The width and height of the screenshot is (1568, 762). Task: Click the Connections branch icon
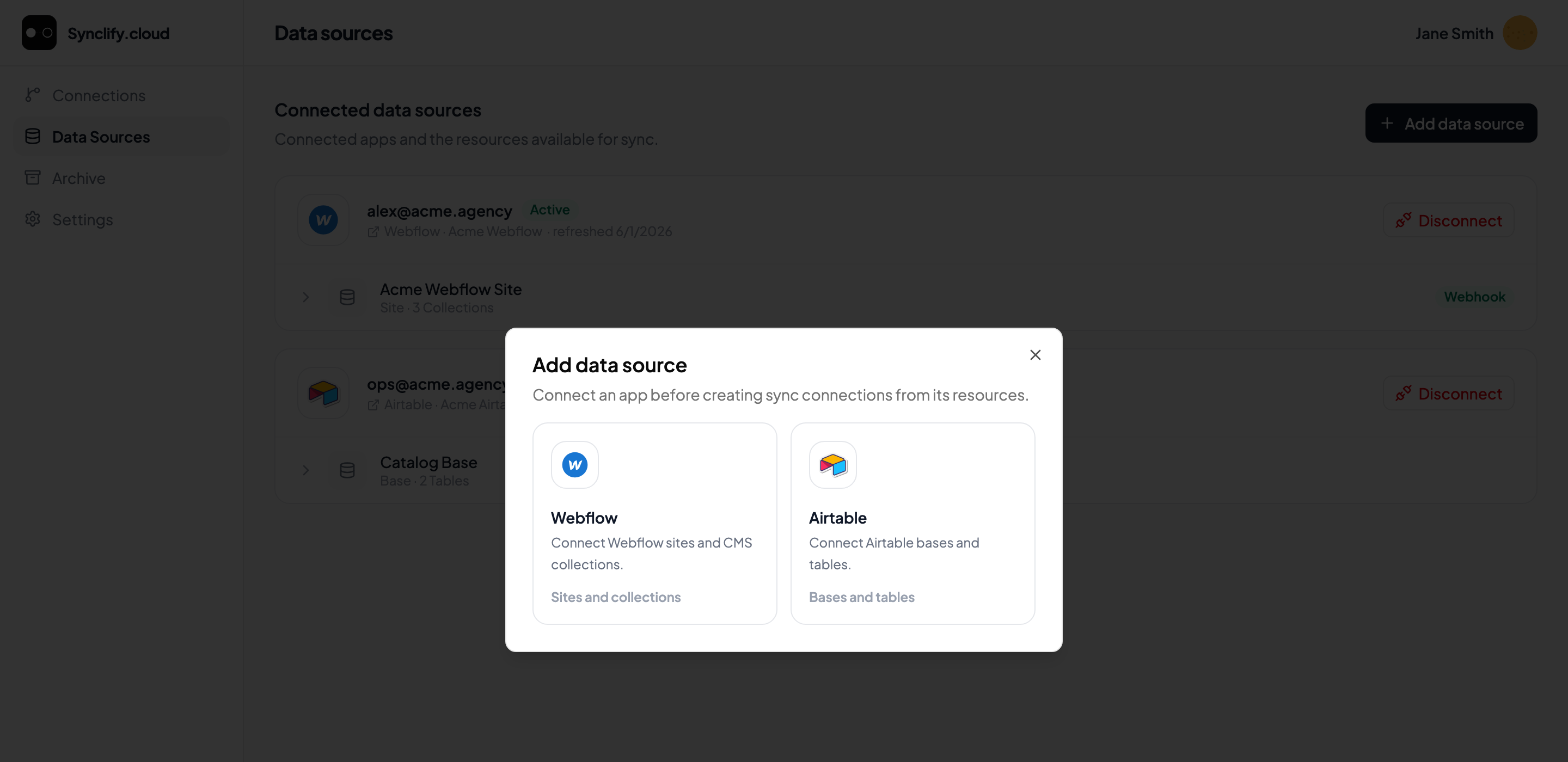point(32,95)
